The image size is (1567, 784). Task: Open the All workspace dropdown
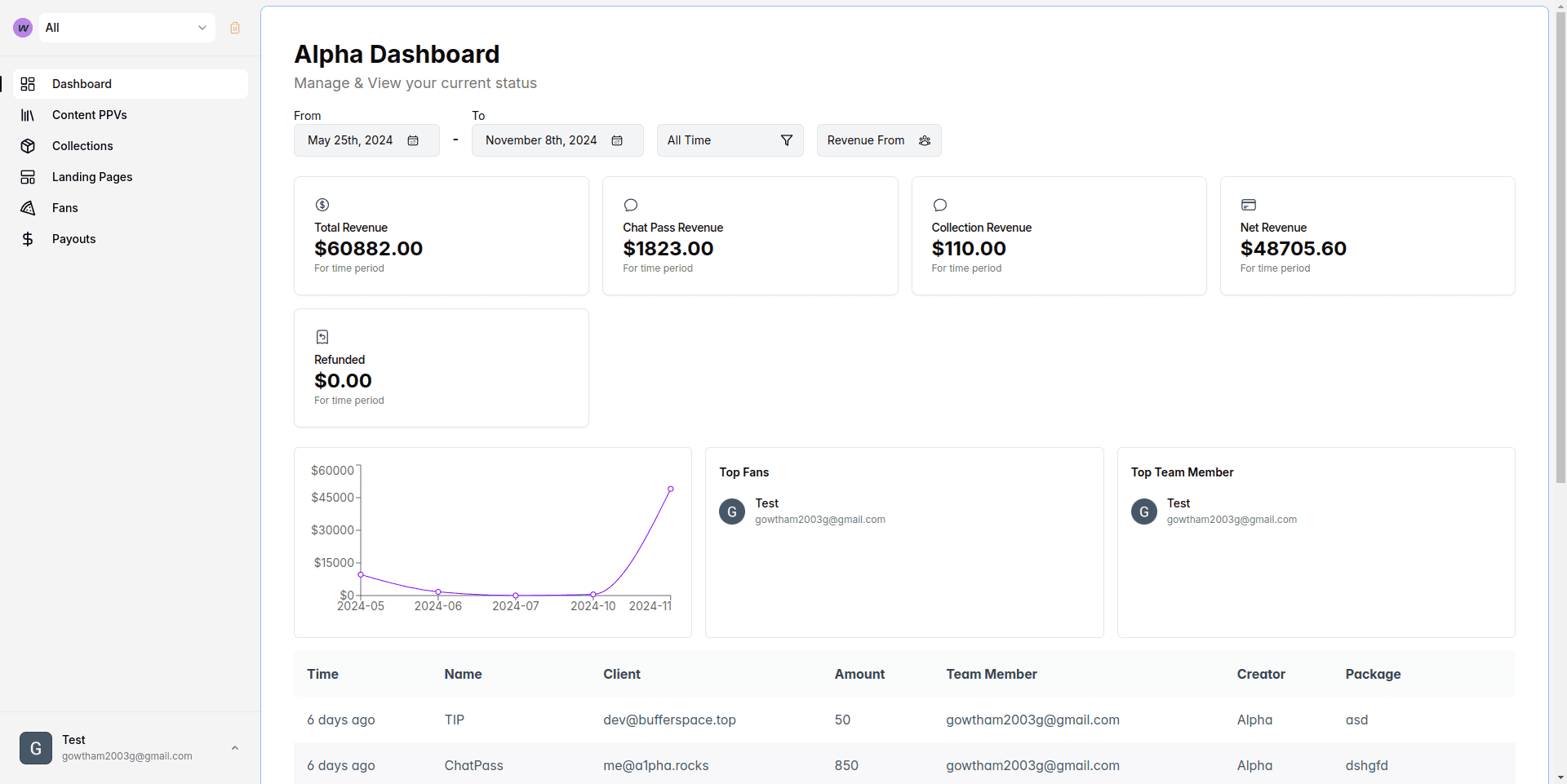click(127, 28)
